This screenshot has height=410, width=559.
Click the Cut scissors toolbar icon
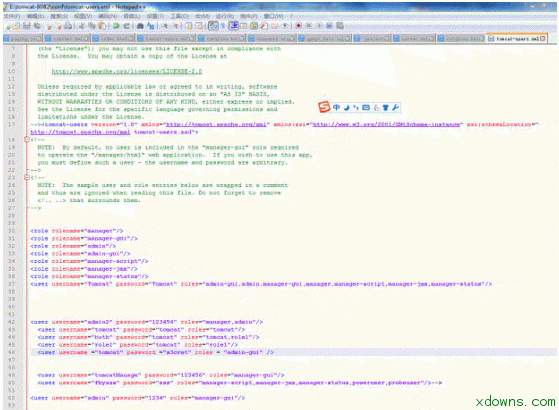[x=82, y=26]
